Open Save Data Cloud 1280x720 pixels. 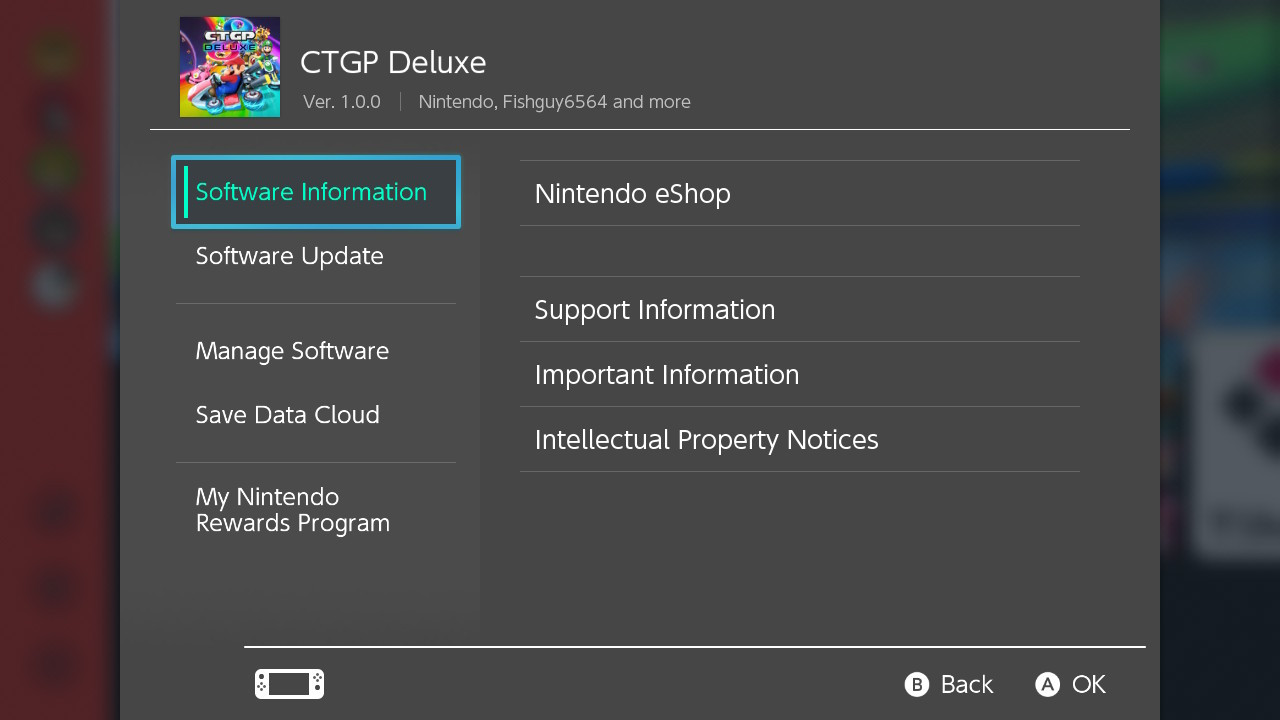[288, 414]
